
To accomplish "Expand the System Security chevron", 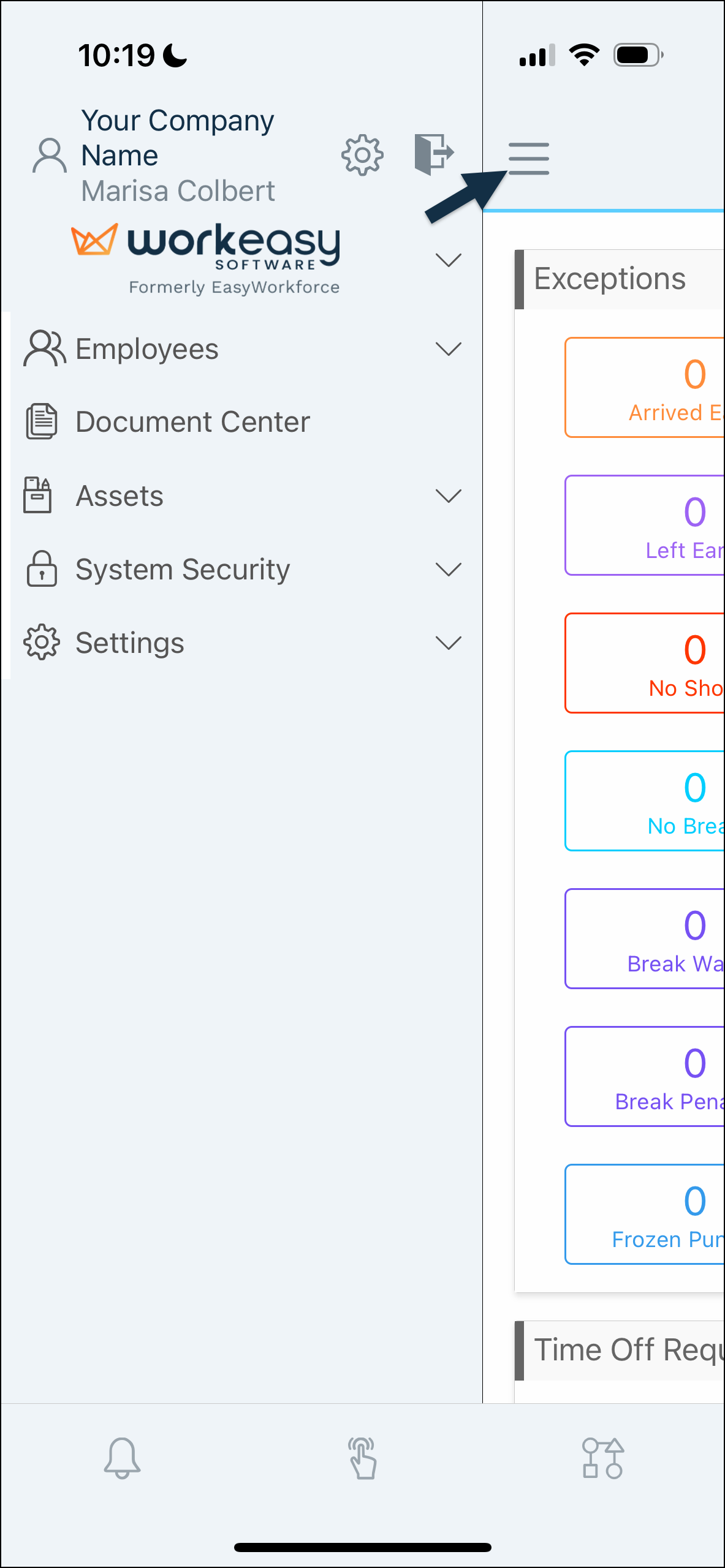I will [x=448, y=570].
